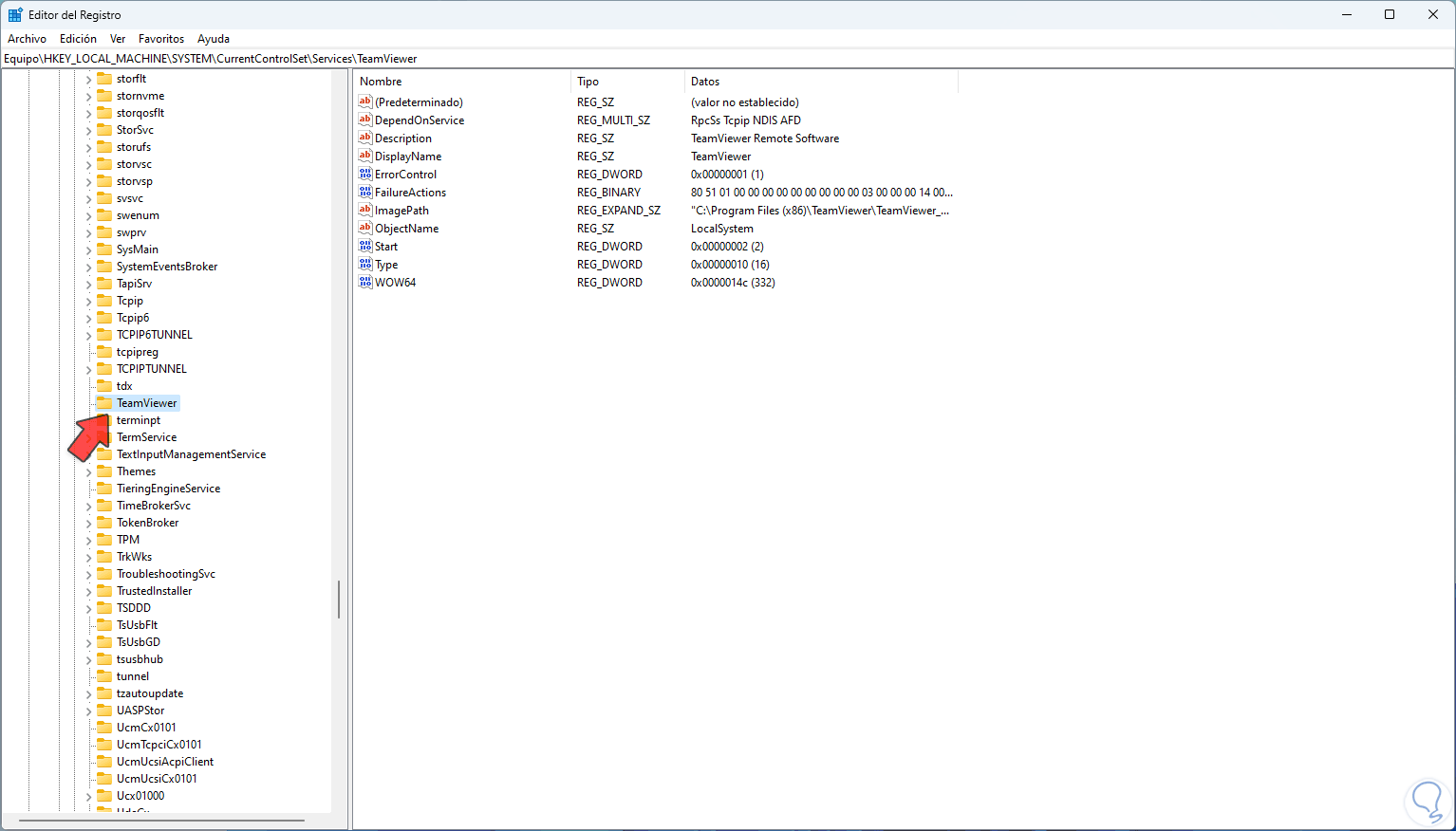The height and width of the screenshot is (831, 1456).
Task: Click the folder icon beside tcpipreg
Action: tap(104, 352)
